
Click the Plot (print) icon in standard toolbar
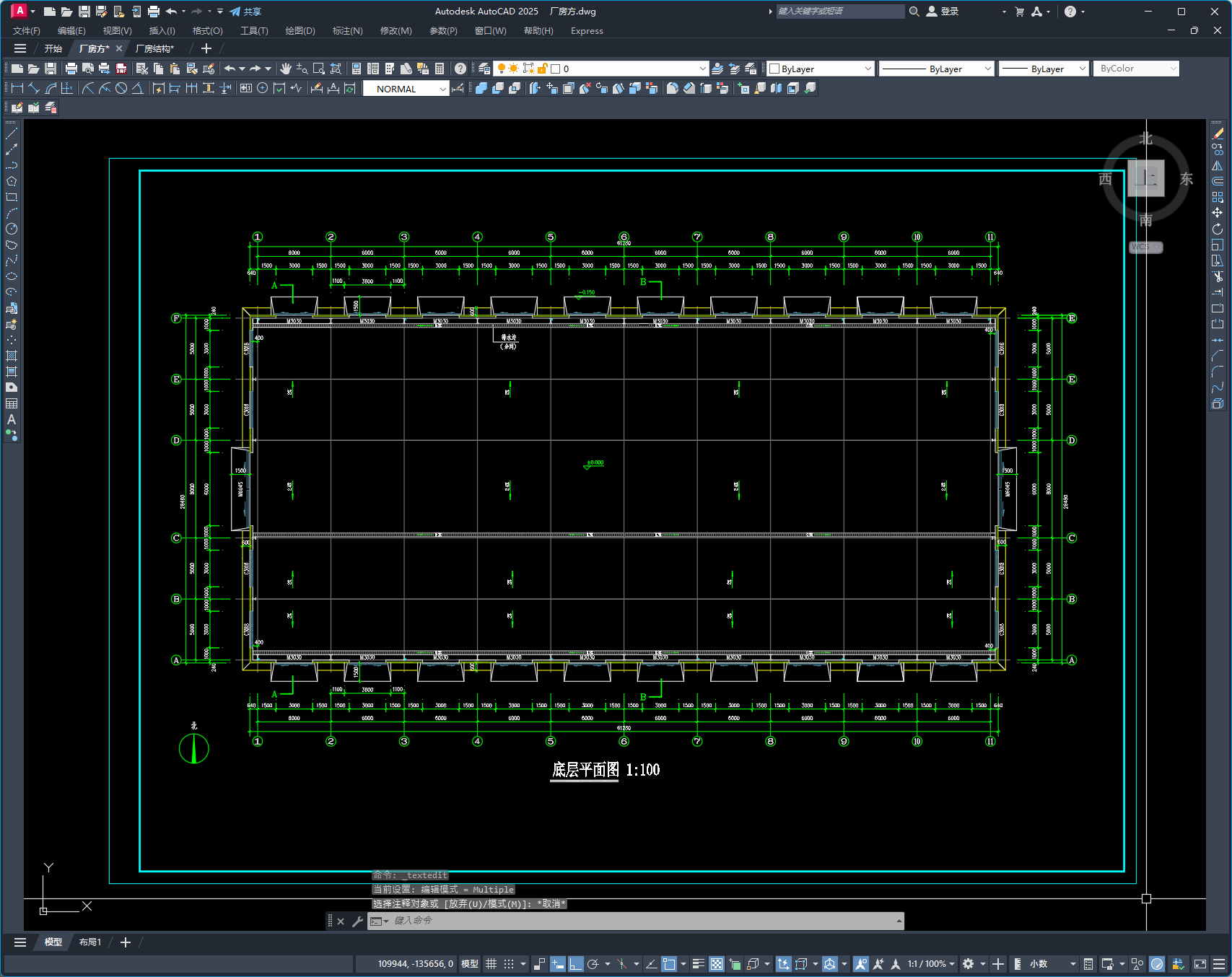point(71,69)
